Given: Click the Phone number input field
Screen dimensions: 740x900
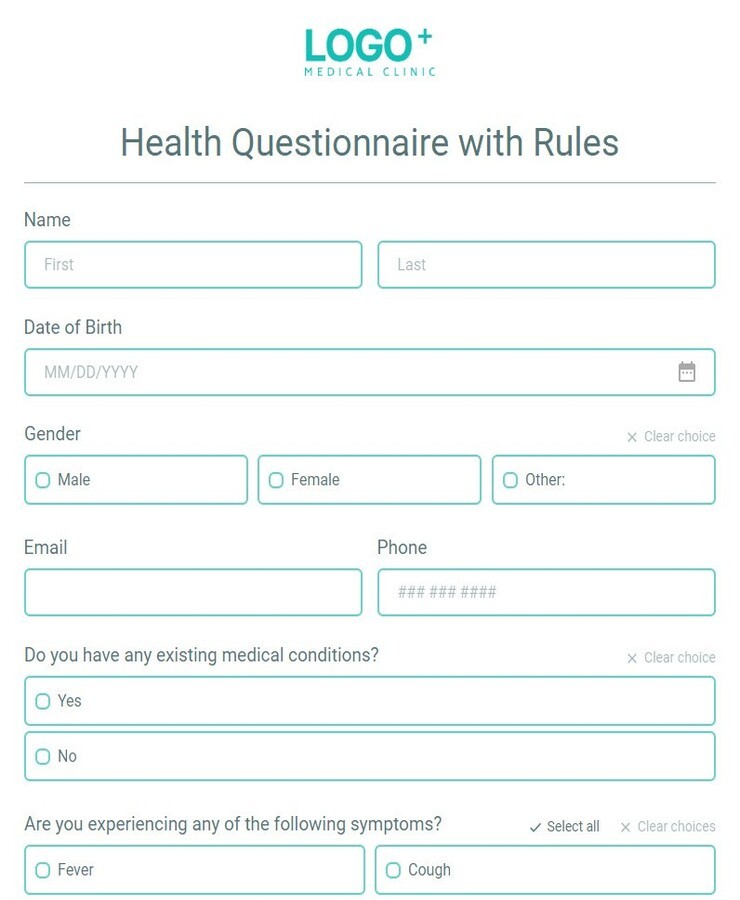Looking at the screenshot, I should click(546, 592).
